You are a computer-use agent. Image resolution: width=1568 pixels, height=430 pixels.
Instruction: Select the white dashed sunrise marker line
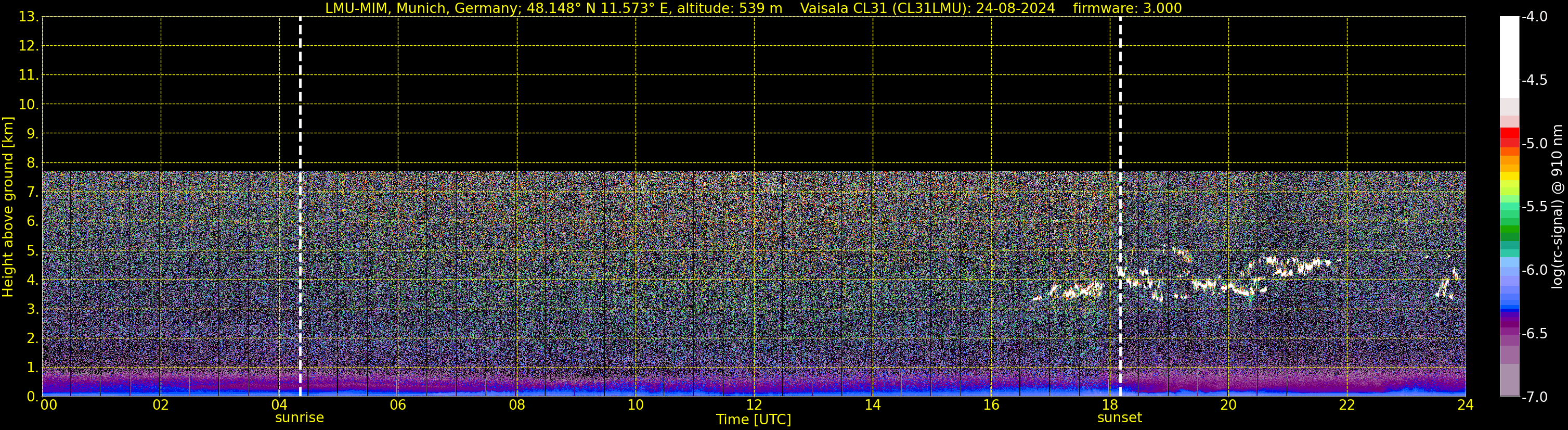[x=300, y=207]
